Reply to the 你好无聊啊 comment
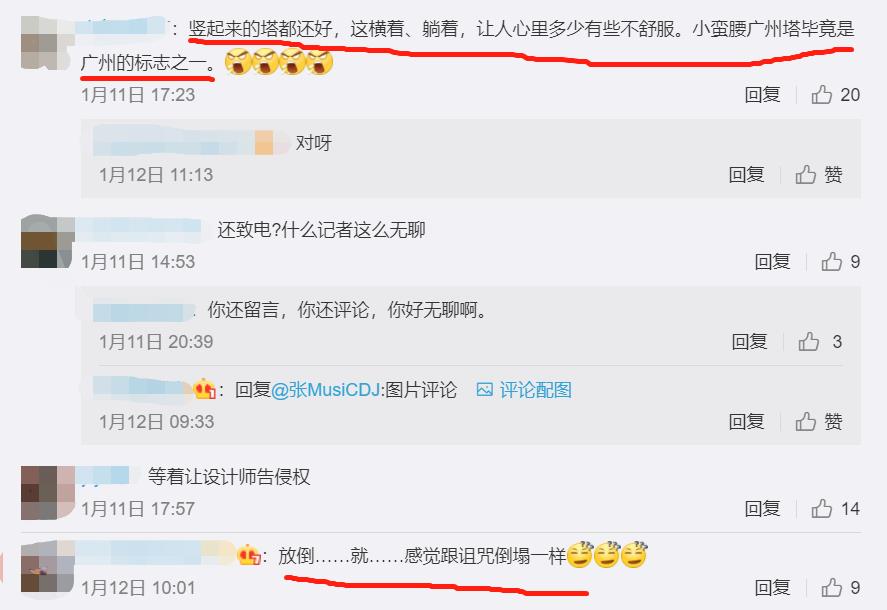The image size is (887, 610). (x=749, y=342)
